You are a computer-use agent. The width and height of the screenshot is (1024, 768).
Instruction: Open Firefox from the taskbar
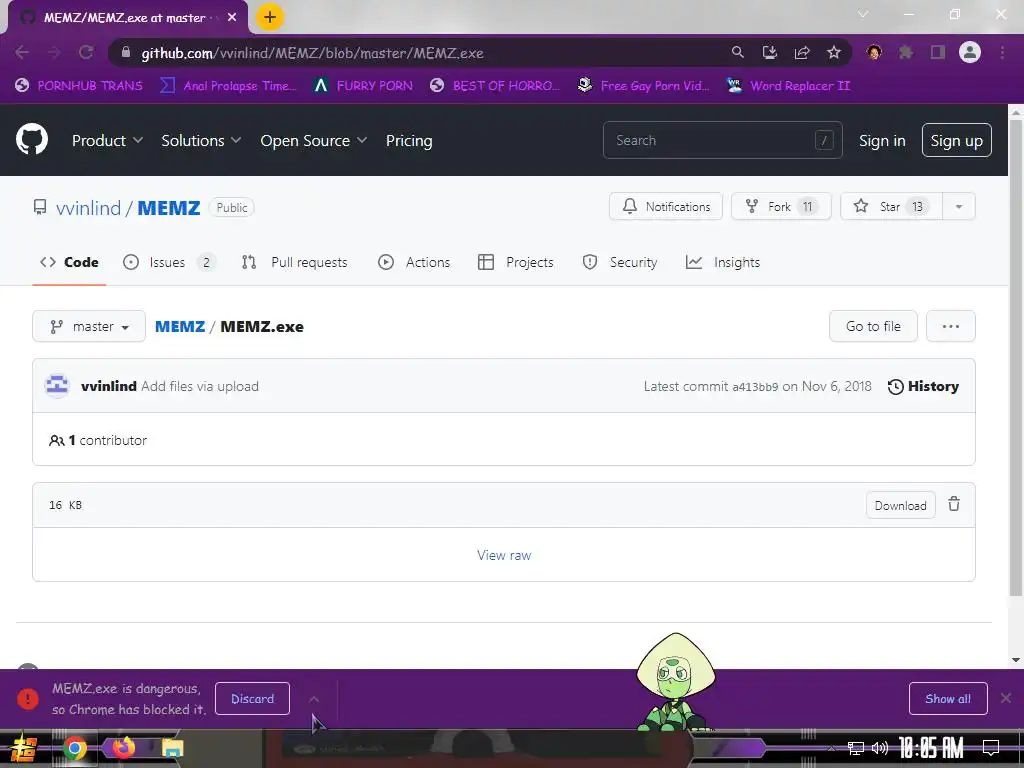[123, 747]
